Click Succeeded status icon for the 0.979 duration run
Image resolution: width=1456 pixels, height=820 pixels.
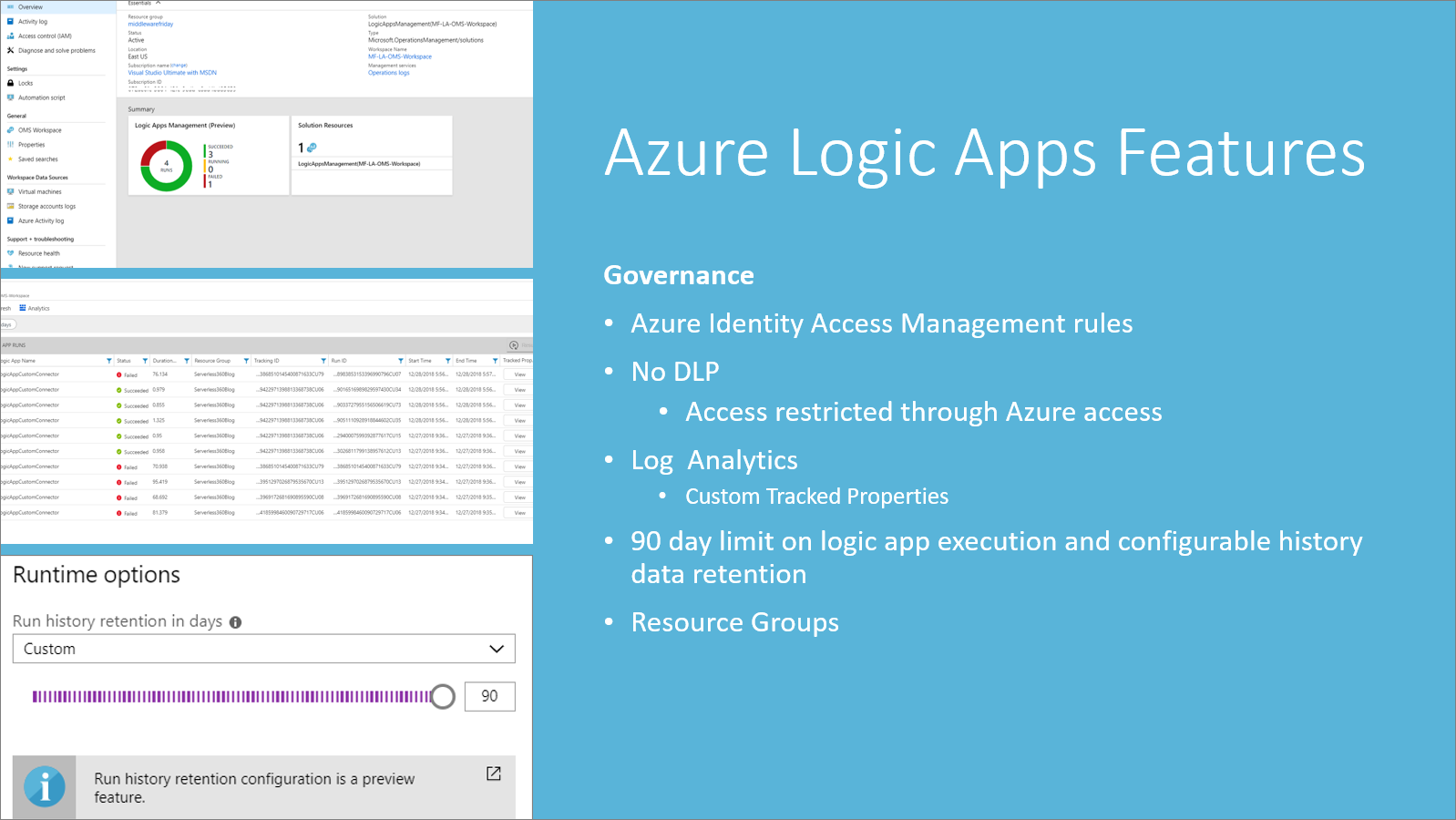pos(119,390)
